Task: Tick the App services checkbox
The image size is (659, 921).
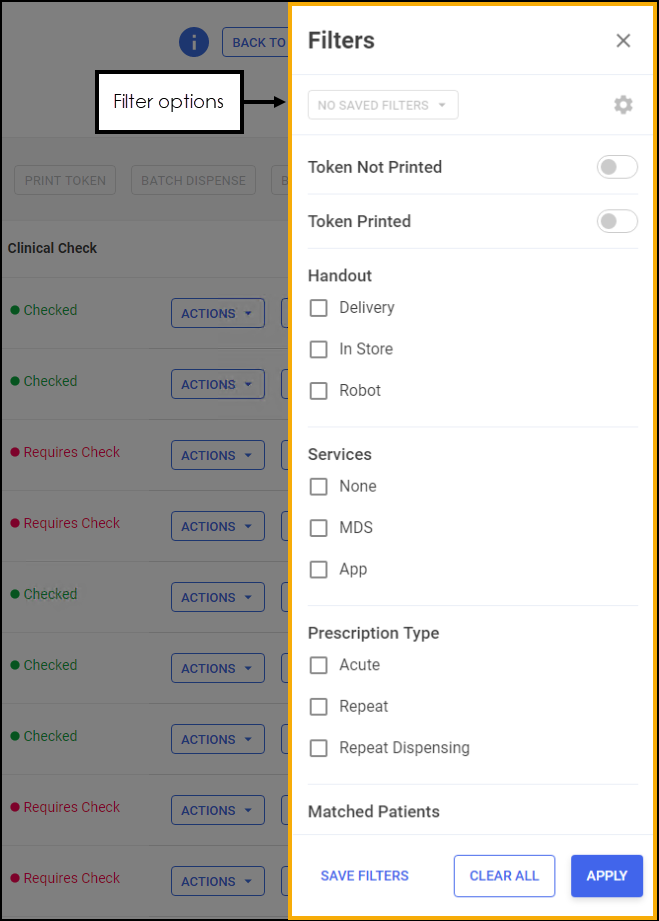Action: point(319,569)
